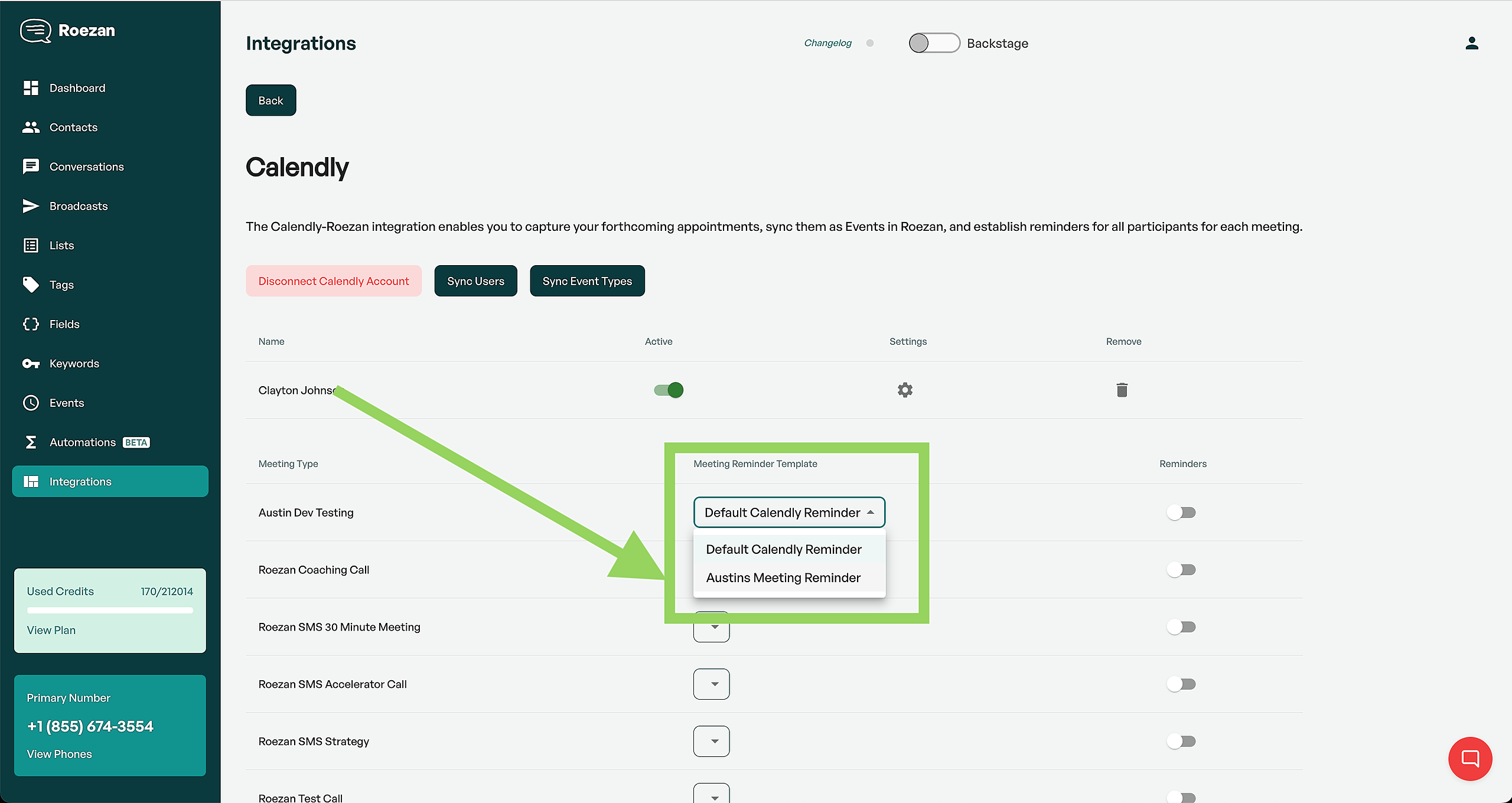Collapse the Default Calendly Reminder dropdown
Image resolution: width=1512 pixels, height=803 pixels.
click(871, 513)
